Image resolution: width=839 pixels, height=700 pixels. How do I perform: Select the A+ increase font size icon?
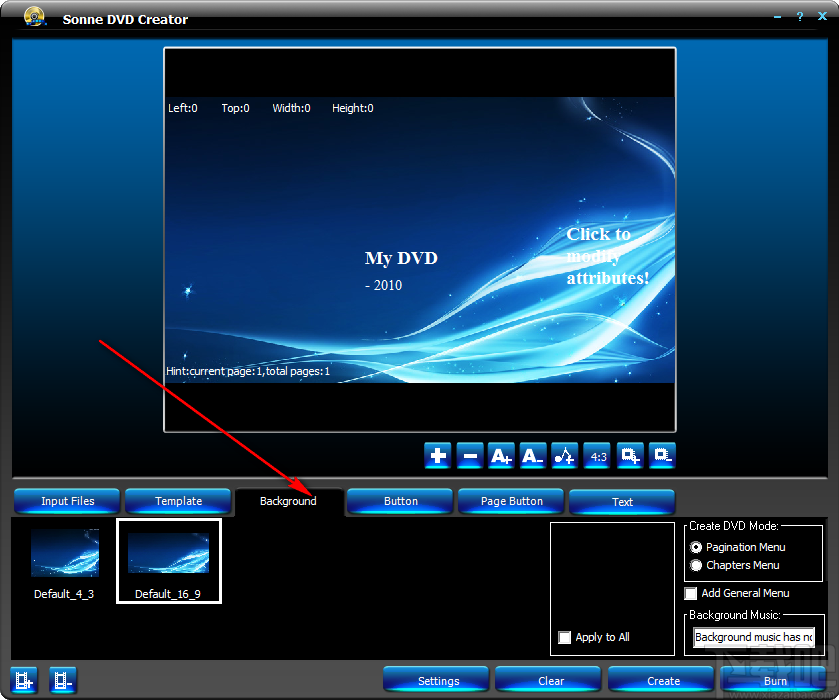click(501, 455)
